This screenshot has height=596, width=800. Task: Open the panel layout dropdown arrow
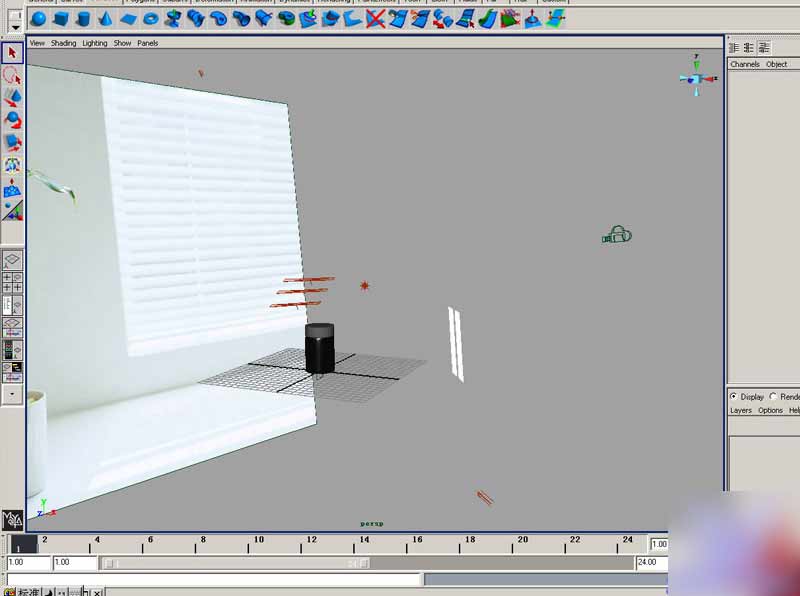12,394
